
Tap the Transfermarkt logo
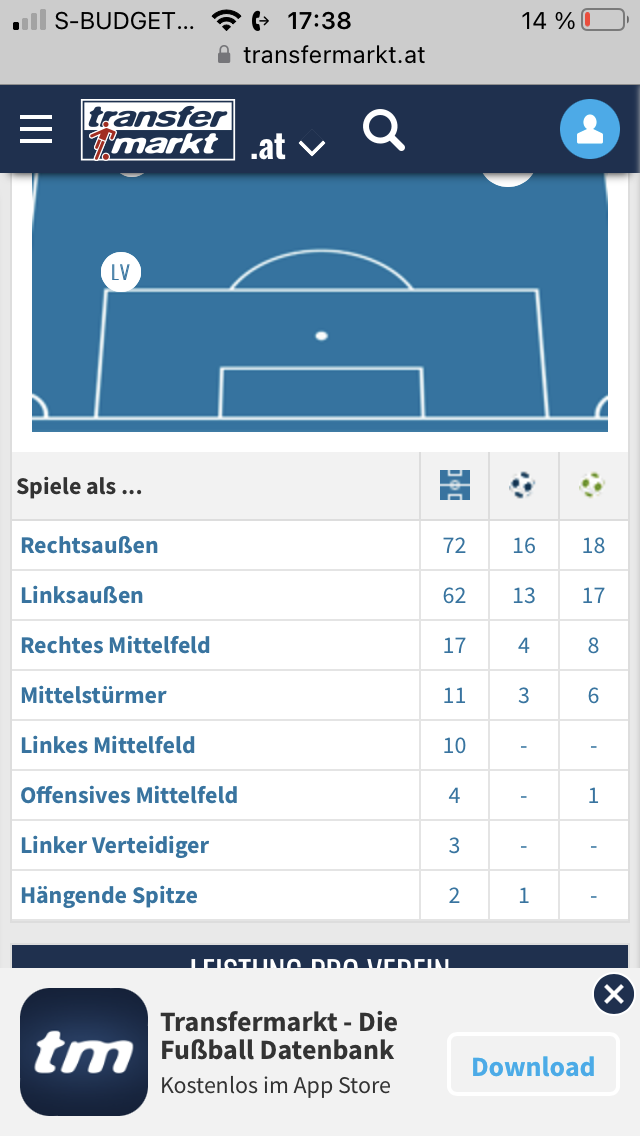click(158, 130)
